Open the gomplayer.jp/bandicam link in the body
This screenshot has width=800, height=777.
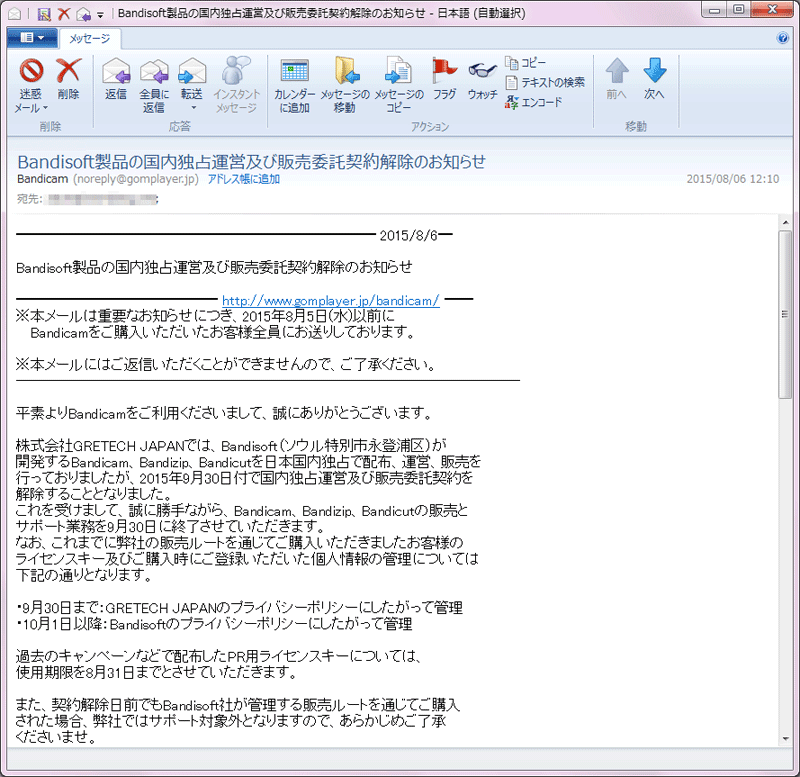tap(331, 301)
